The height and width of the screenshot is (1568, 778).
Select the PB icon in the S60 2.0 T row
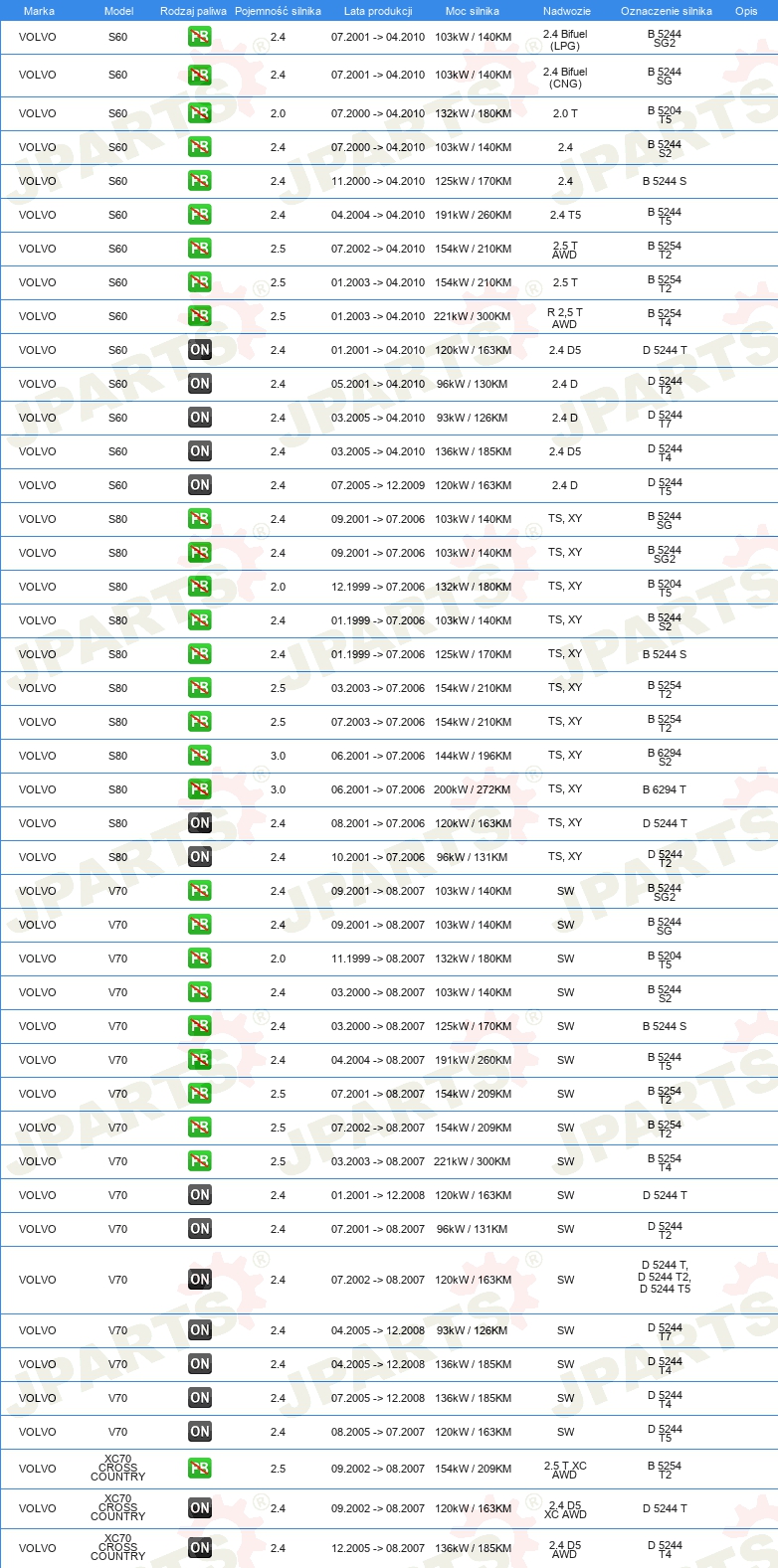click(x=200, y=113)
